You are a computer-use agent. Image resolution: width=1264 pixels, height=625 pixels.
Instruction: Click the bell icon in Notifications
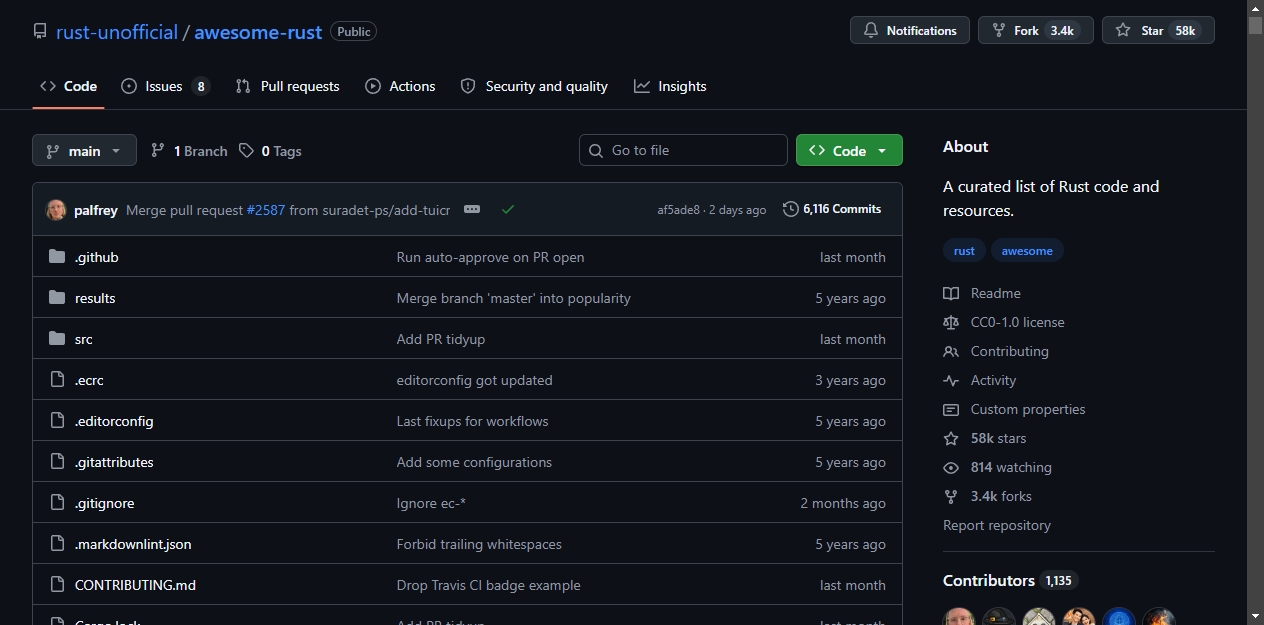[871, 31]
